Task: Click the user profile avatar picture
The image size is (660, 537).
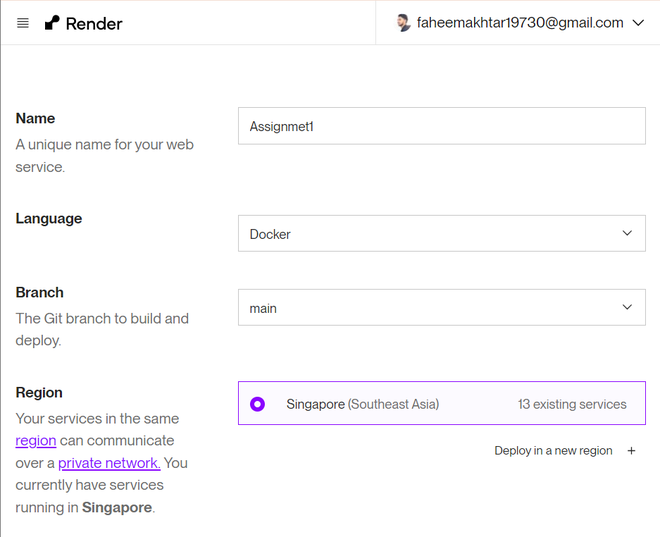Action: 404,23
